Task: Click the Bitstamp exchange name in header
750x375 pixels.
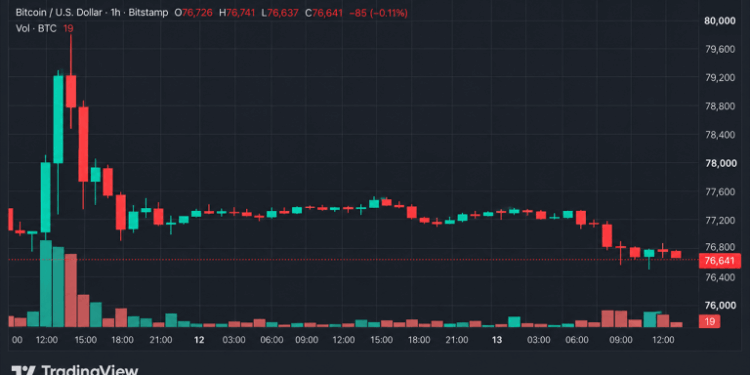Action: click(x=147, y=13)
